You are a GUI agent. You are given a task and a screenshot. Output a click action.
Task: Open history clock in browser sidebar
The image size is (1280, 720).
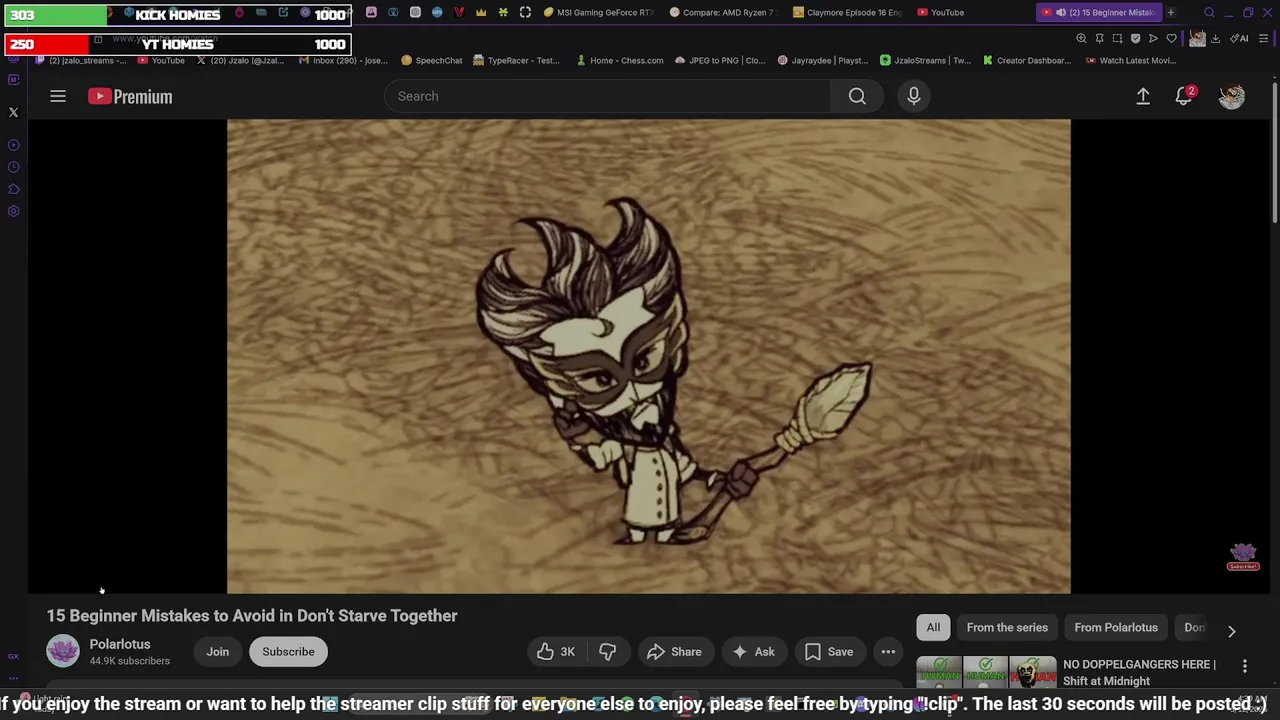[x=14, y=167]
